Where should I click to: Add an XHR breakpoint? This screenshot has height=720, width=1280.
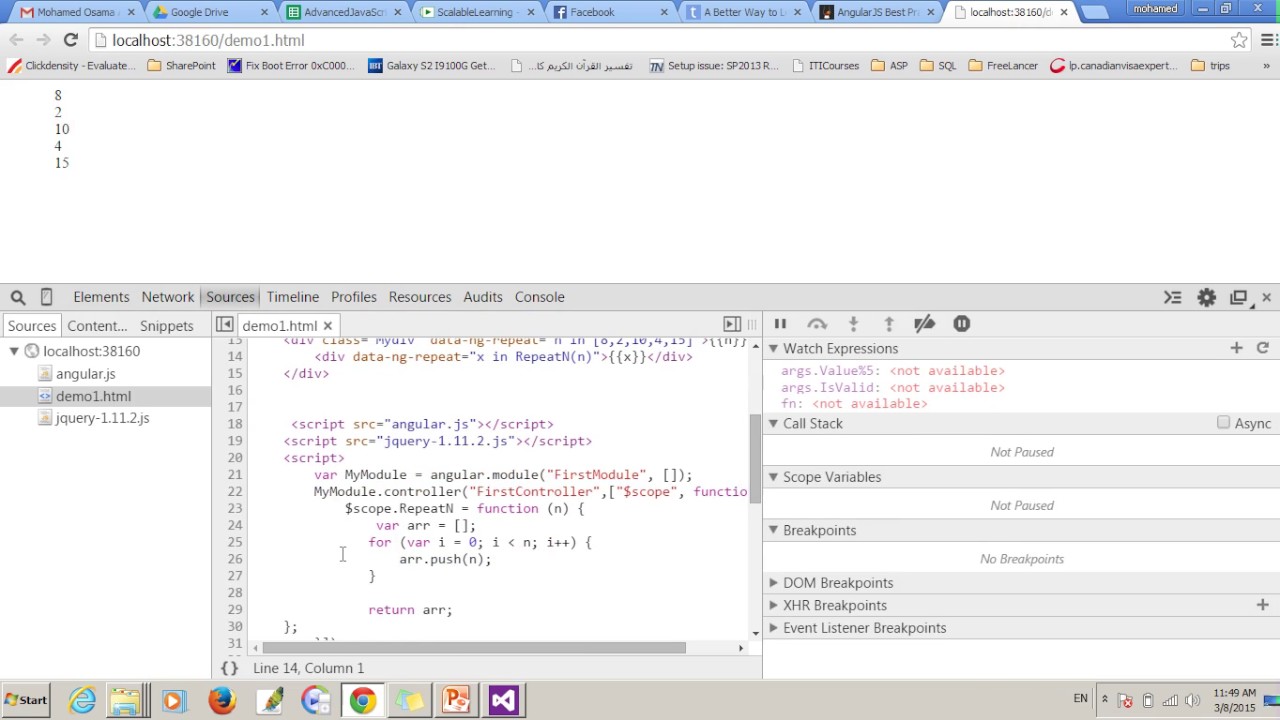tap(1263, 605)
